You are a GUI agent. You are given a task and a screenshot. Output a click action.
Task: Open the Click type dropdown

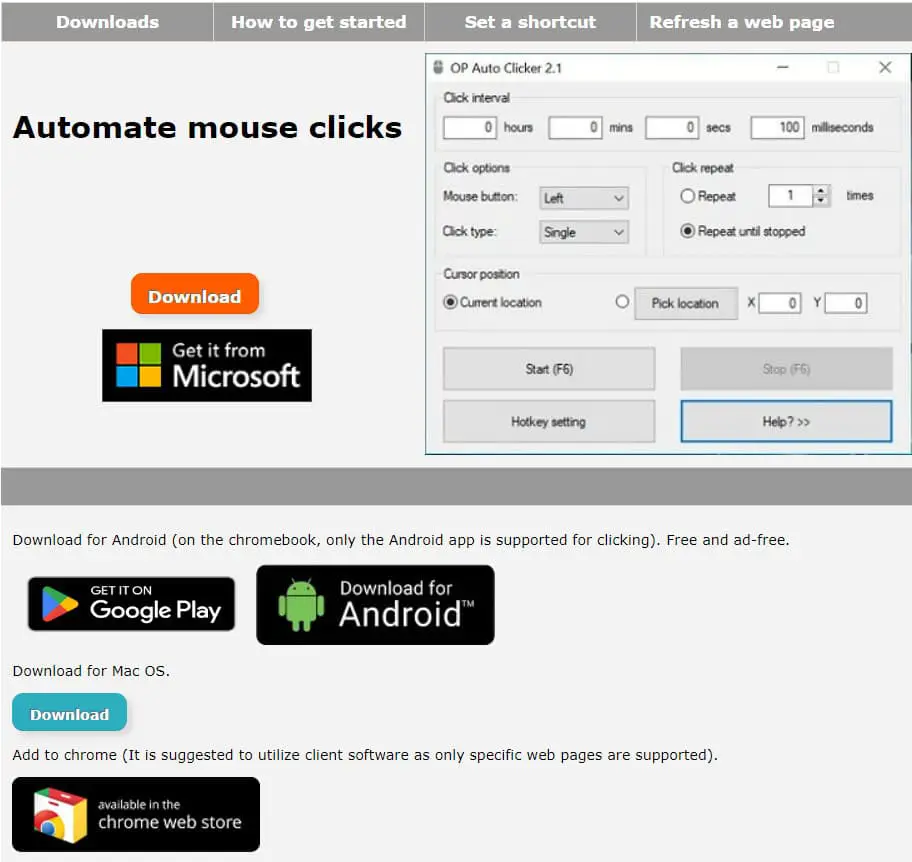tap(584, 232)
